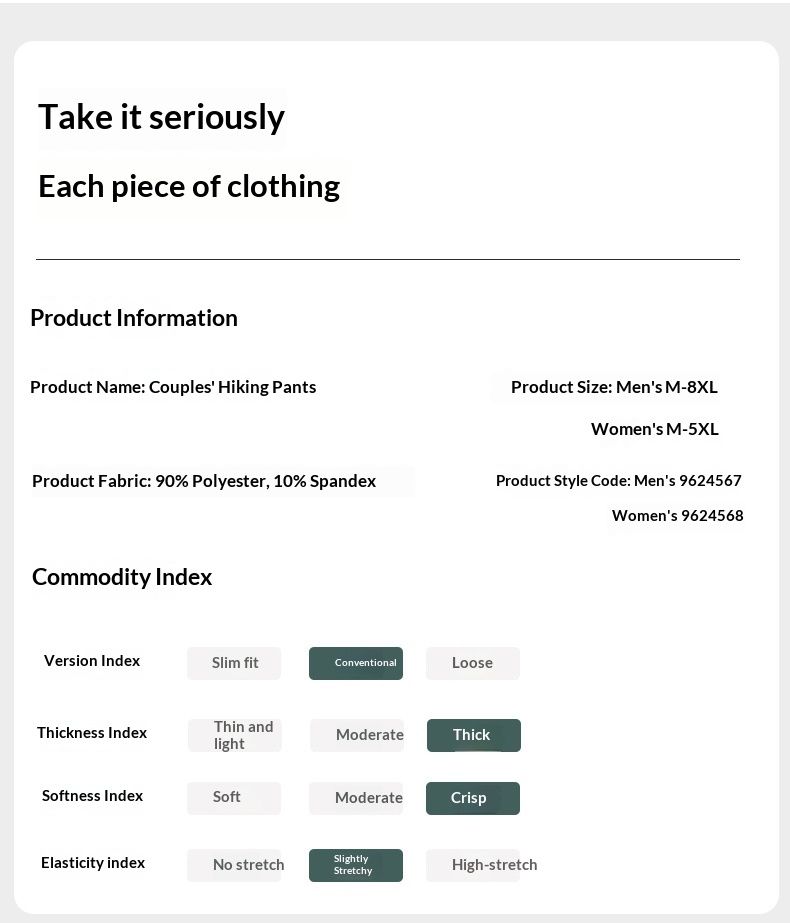
Task: Select the No stretch elasticity option
Action: tap(235, 865)
